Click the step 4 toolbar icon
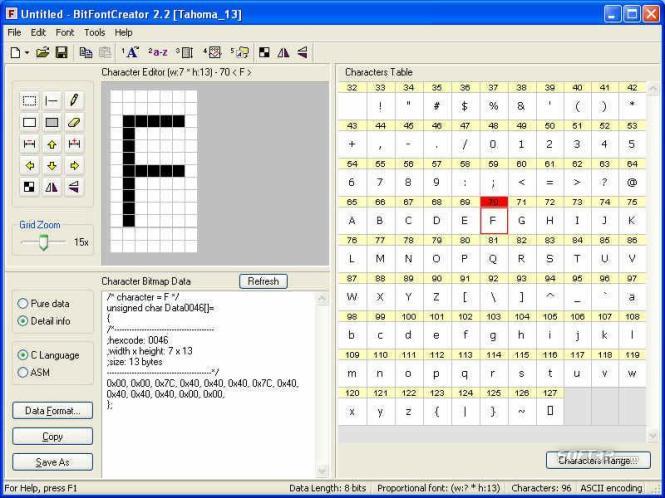The image size is (665, 498). point(212,53)
